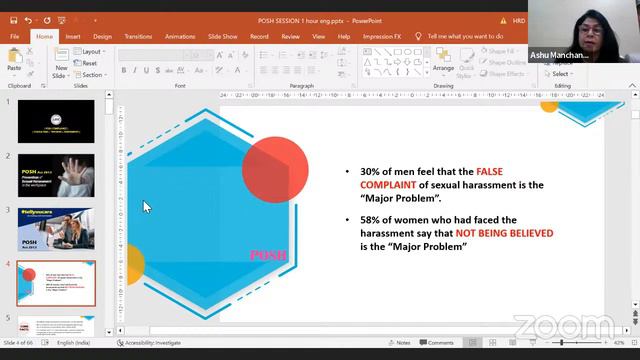Open the Impression FX tab
This screenshot has width=640, height=360.
(x=382, y=36)
